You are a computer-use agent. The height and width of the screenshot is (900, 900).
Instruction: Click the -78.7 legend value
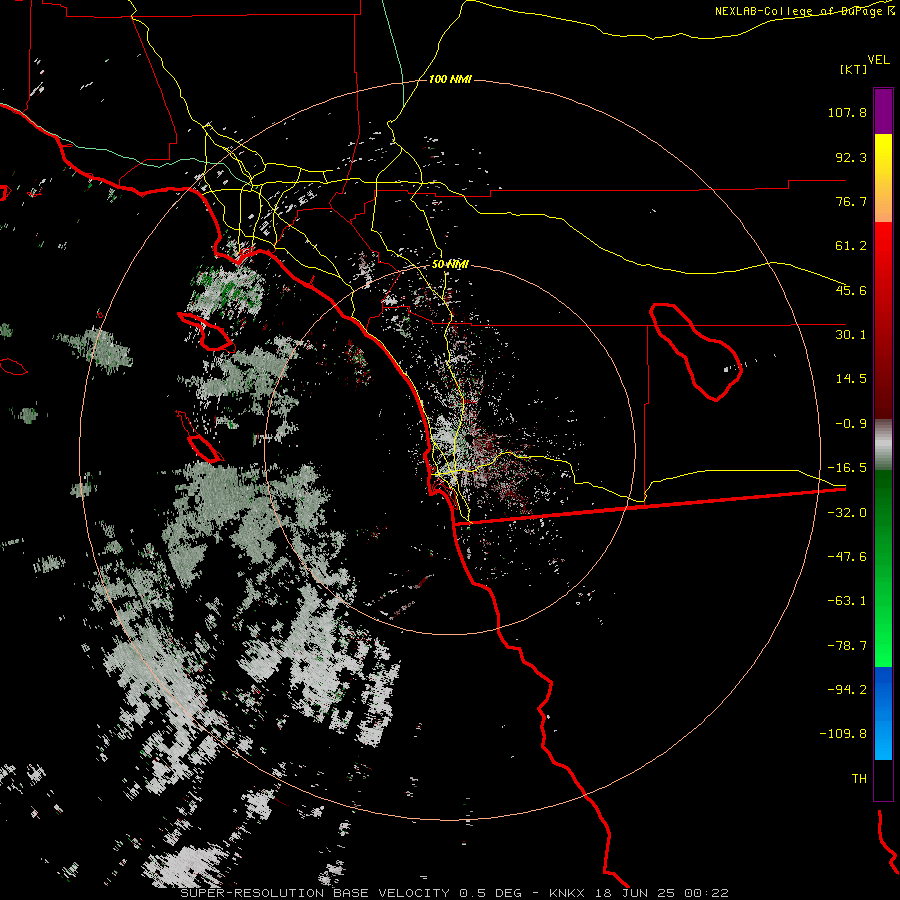[847, 646]
